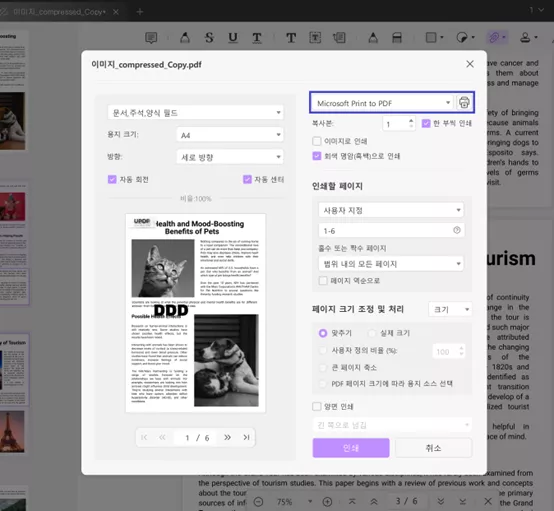This screenshot has width=554, height=511.
Task: Select the squiggly underline T tool
Action: 257,37
